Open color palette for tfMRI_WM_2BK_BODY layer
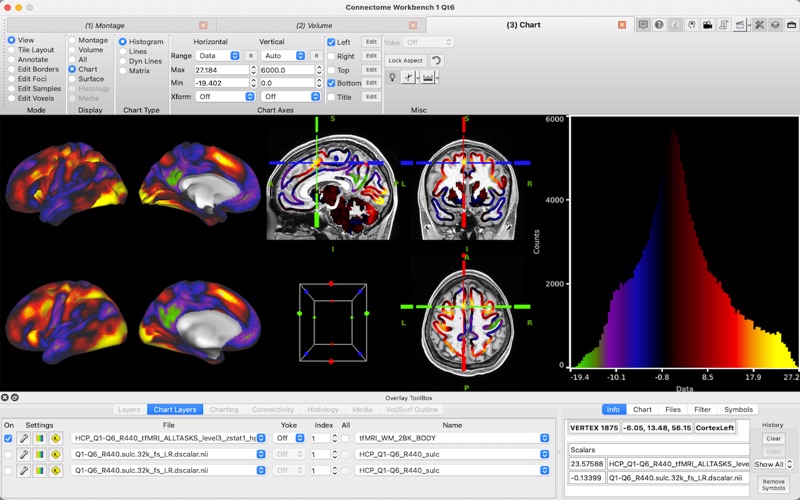This screenshot has height=500, width=800. 39,438
